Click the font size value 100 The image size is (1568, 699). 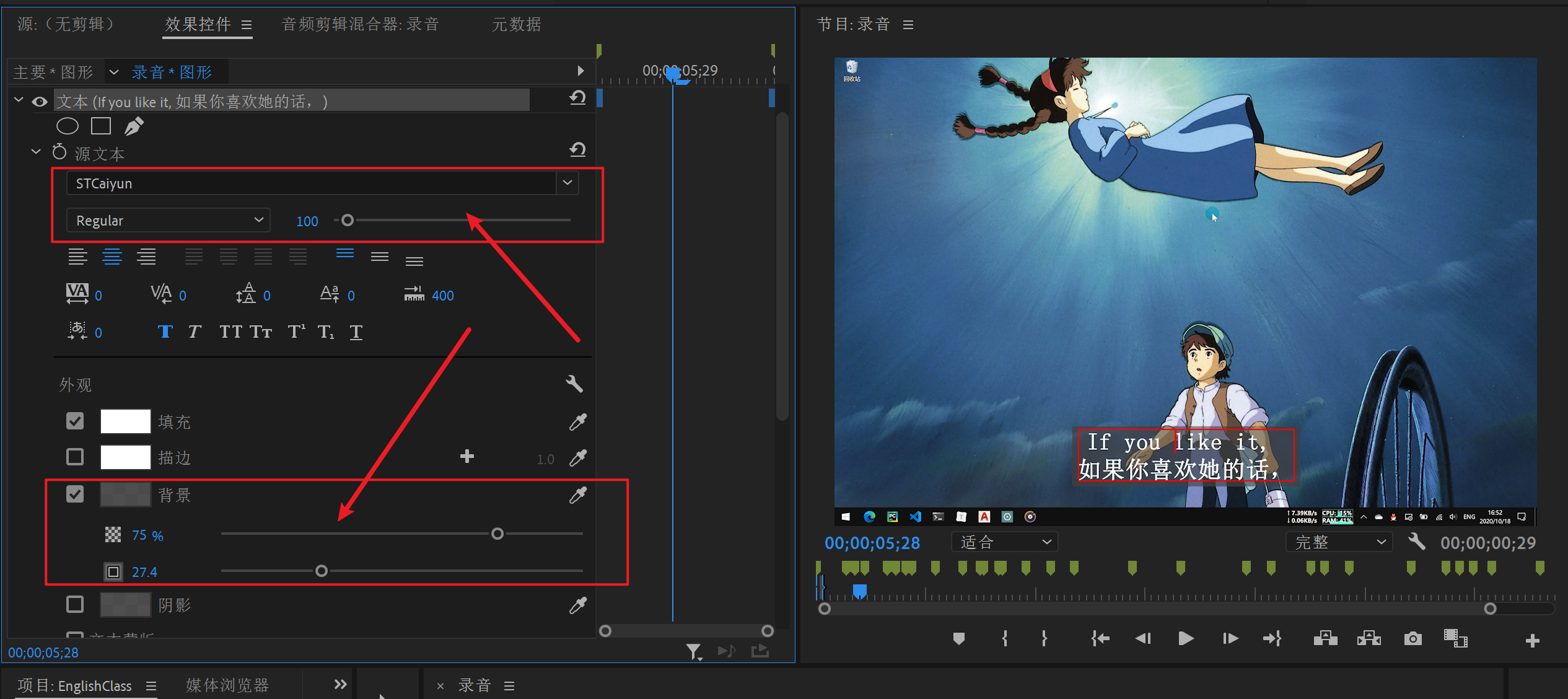point(307,221)
